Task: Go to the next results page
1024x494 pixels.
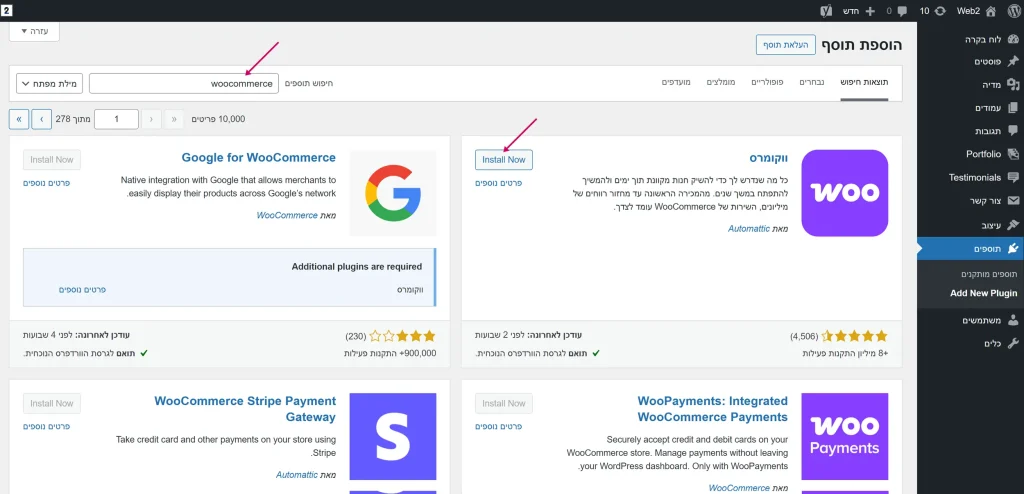Action: coord(42,119)
